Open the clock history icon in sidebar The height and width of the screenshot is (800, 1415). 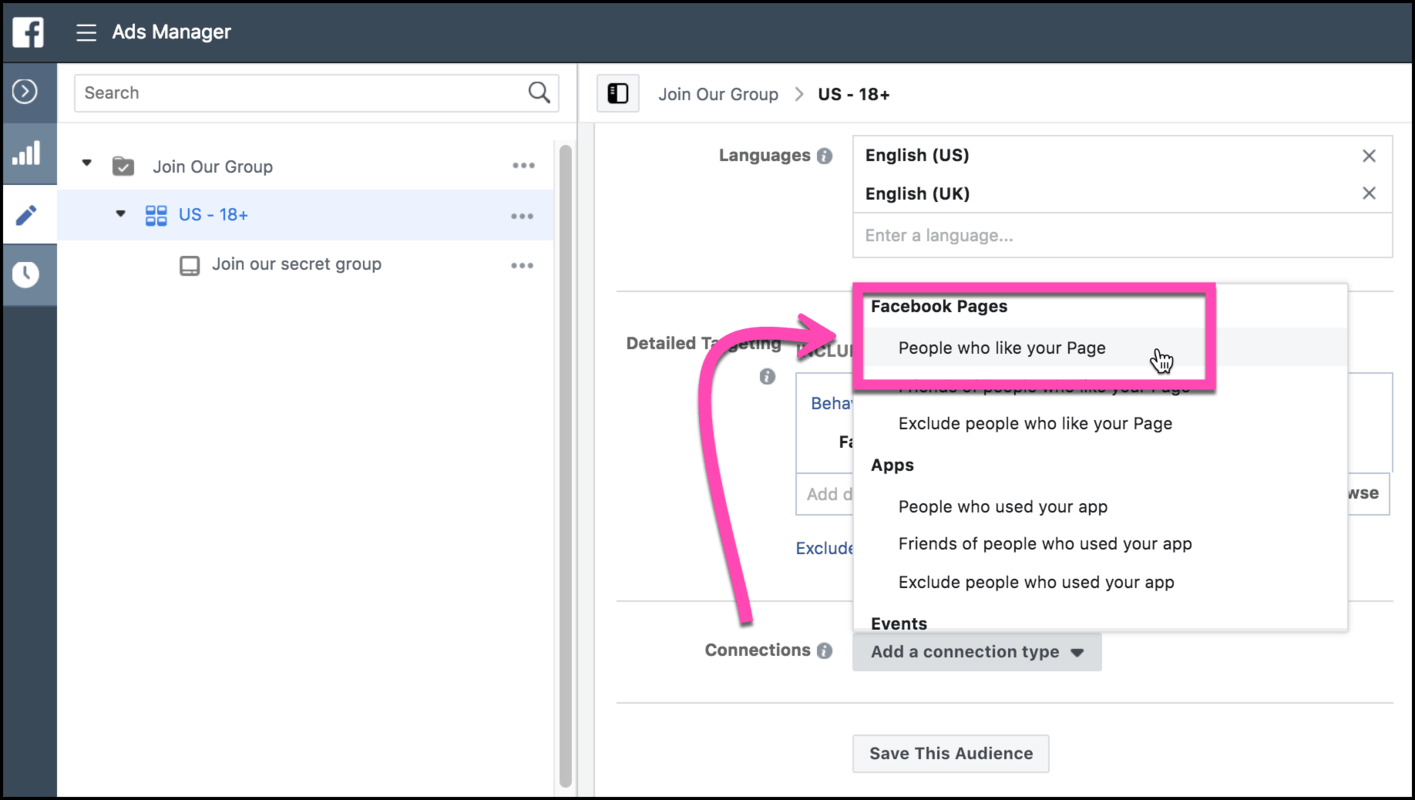[x=26, y=274]
